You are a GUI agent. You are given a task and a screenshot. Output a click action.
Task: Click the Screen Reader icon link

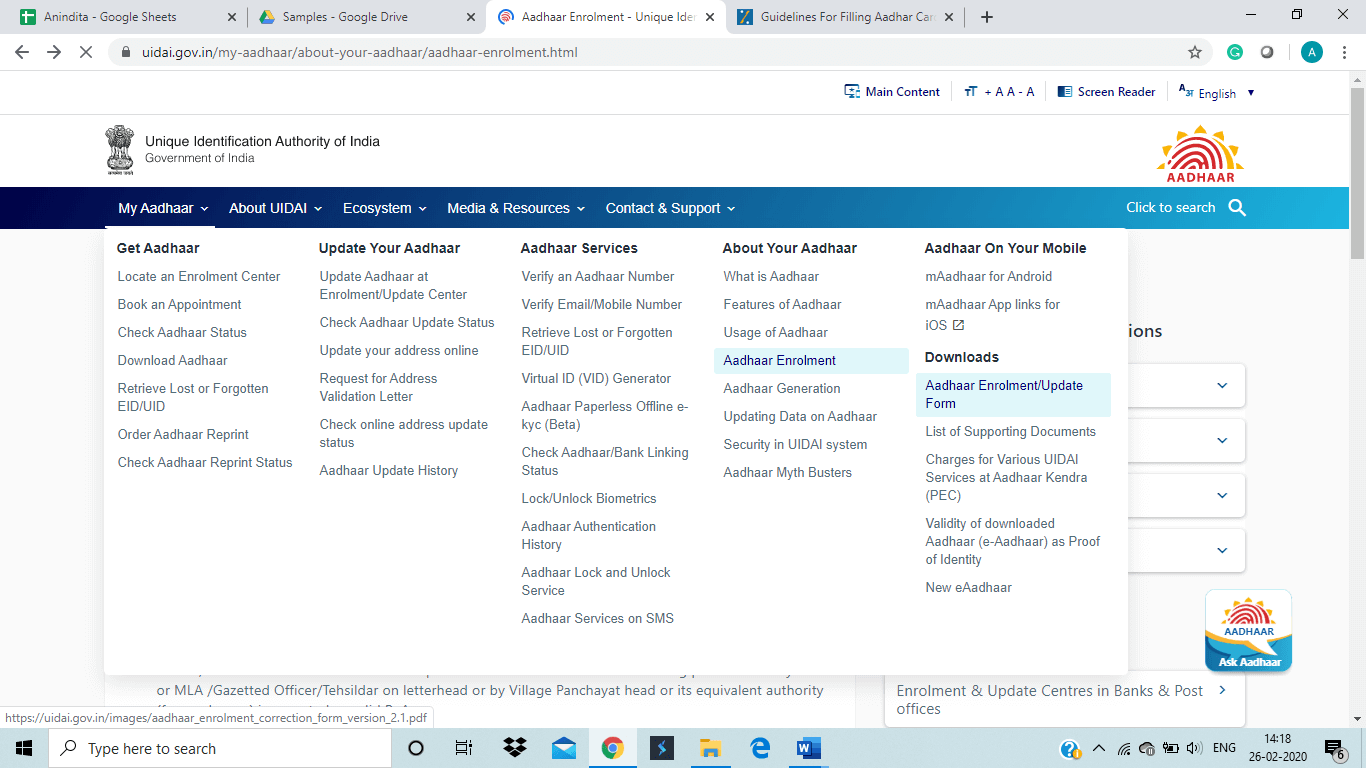(1106, 92)
